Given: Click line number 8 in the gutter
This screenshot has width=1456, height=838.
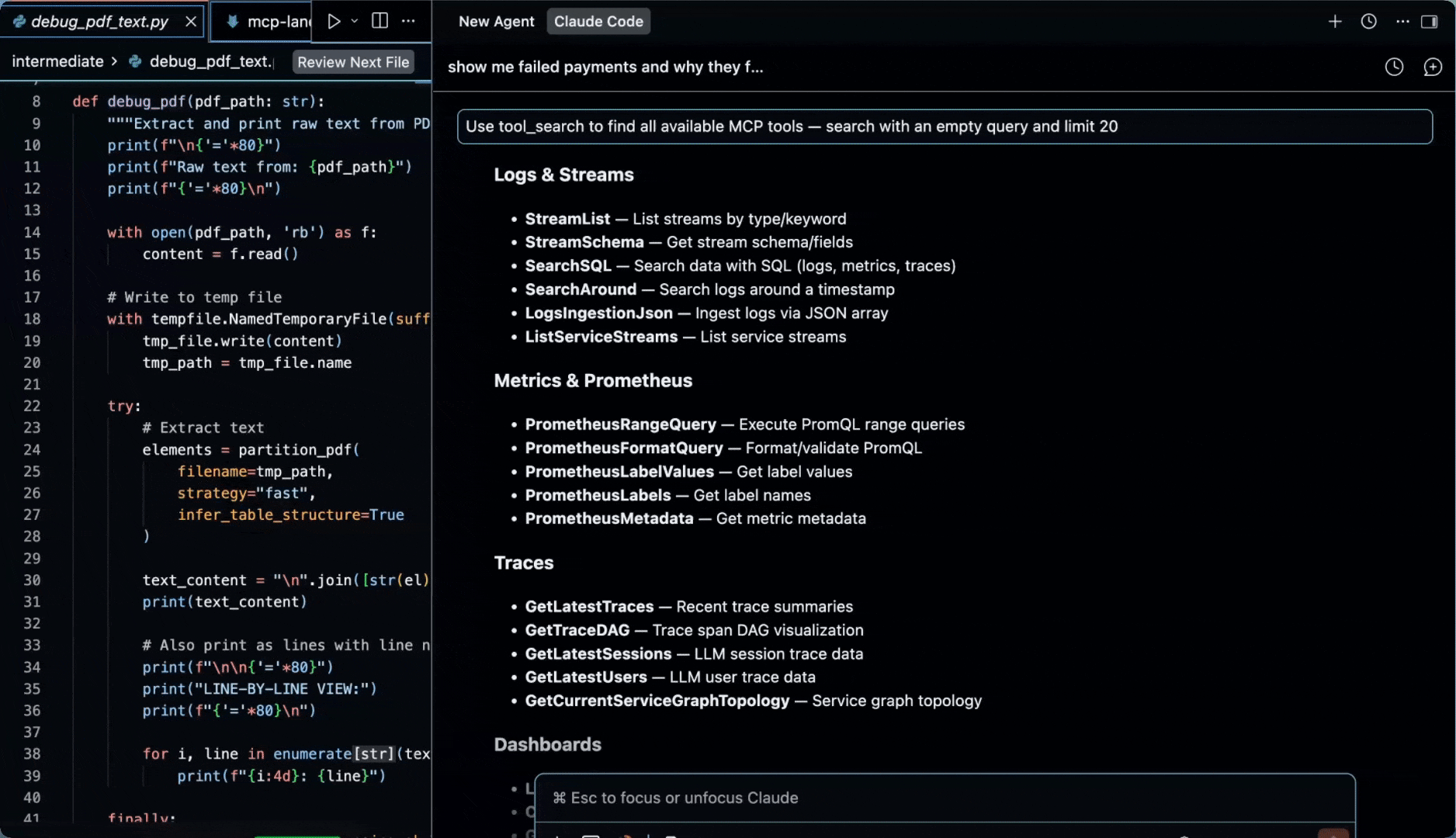Looking at the screenshot, I should click(x=36, y=102).
